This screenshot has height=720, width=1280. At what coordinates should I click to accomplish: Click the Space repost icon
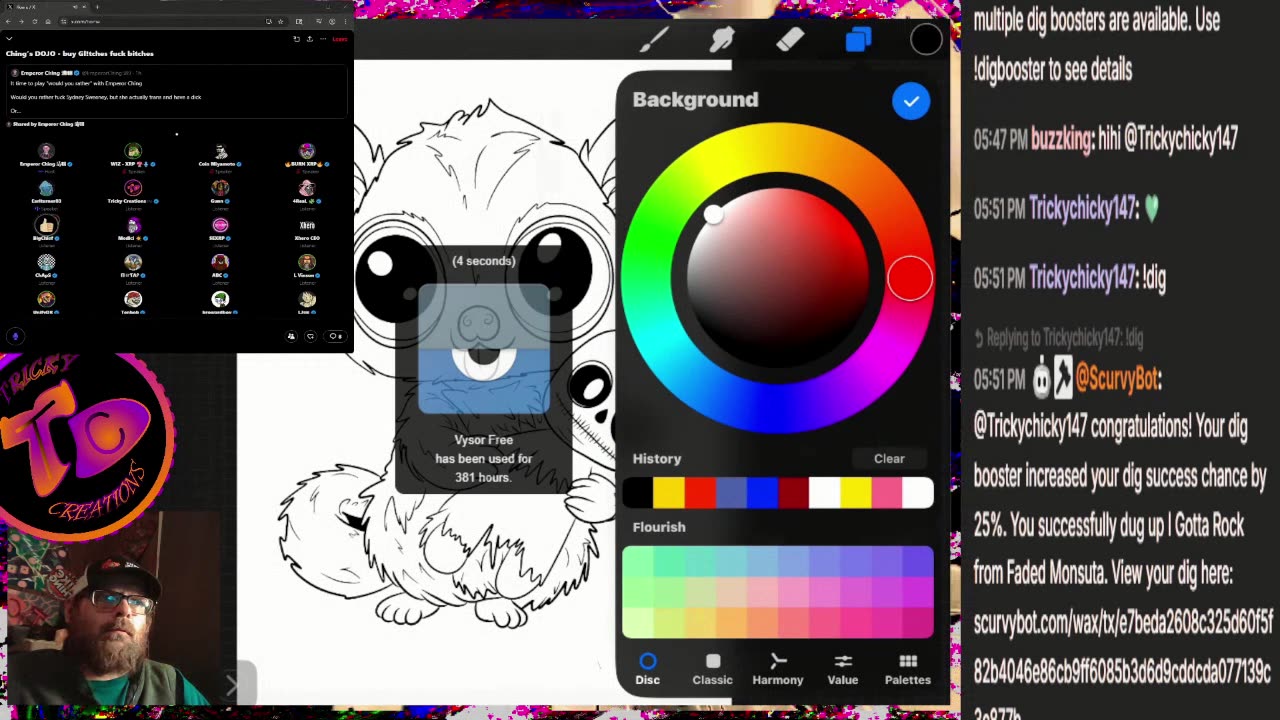click(x=310, y=336)
